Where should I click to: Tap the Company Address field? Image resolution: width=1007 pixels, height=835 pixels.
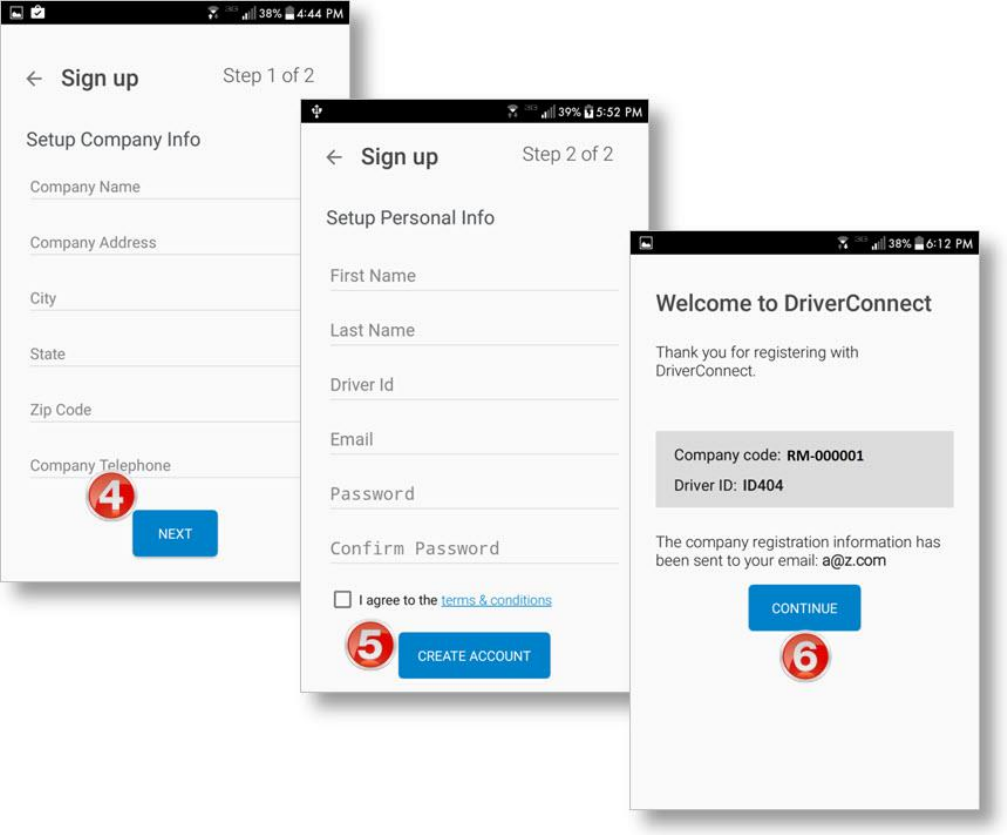[x=164, y=243]
